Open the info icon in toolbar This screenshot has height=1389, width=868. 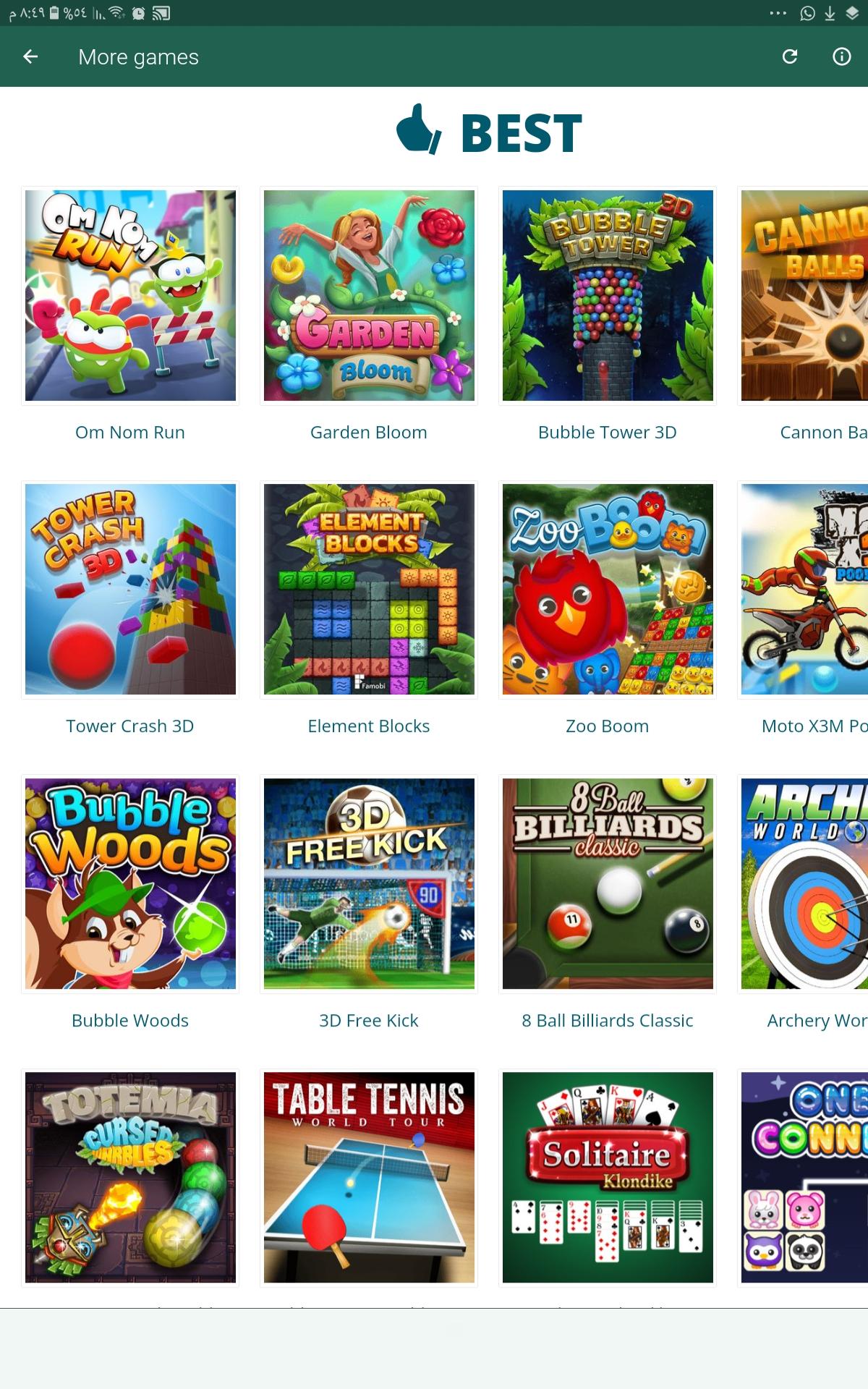(842, 56)
